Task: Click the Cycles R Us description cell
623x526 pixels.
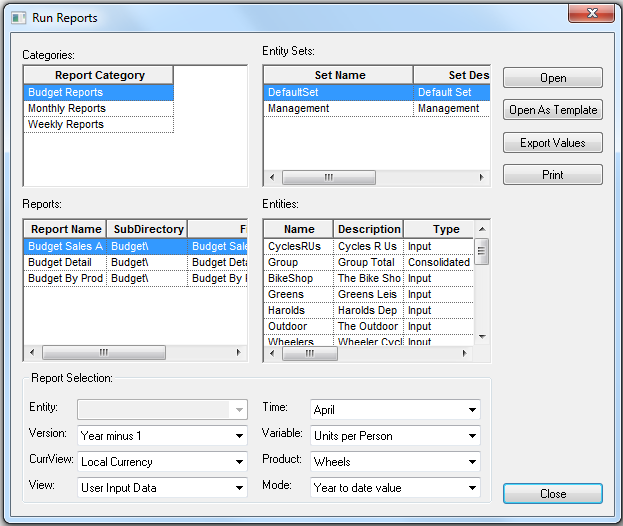Action: pyautogui.click(x=368, y=246)
